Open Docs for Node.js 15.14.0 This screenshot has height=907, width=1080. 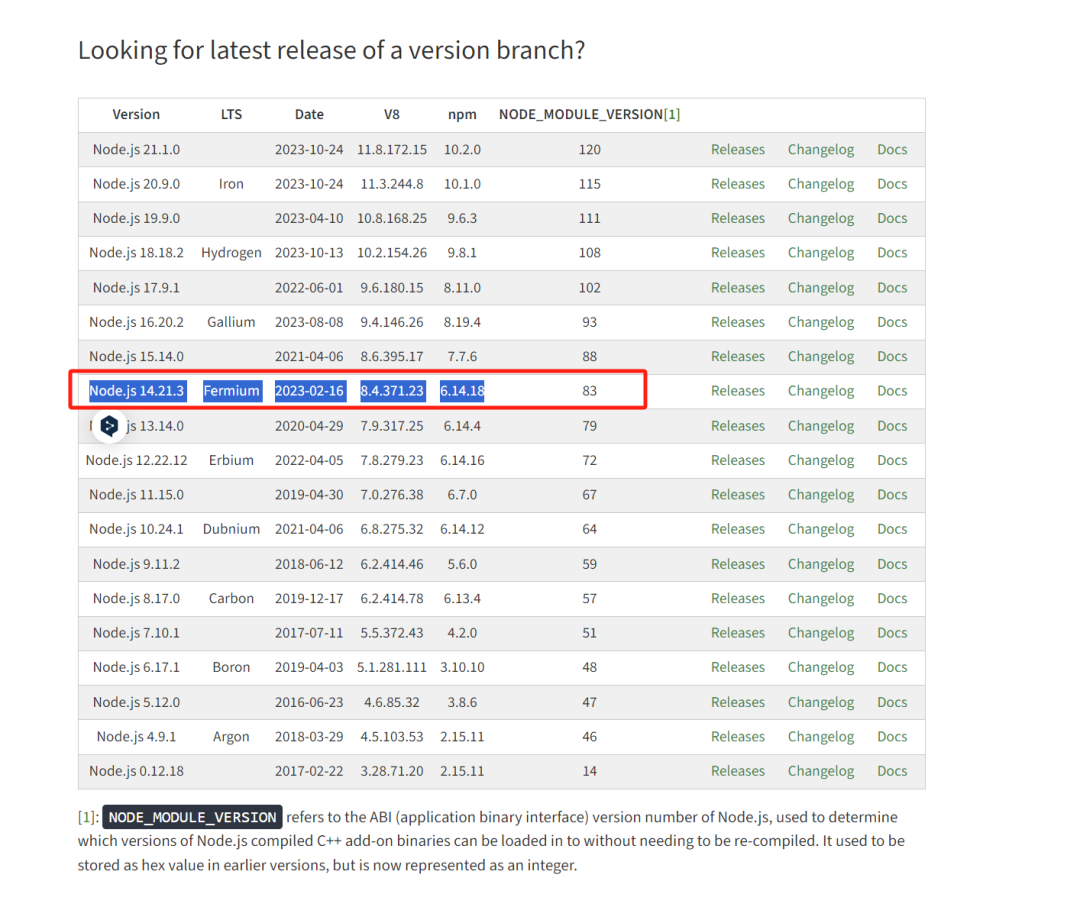click(x=892, y=357)
